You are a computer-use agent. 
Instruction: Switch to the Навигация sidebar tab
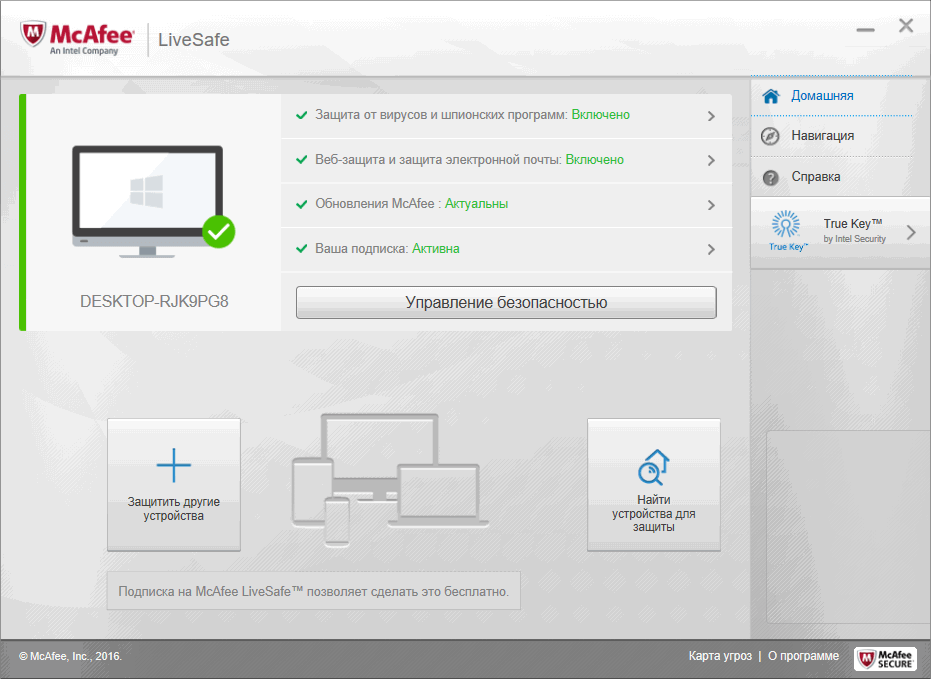coord(824,135)
